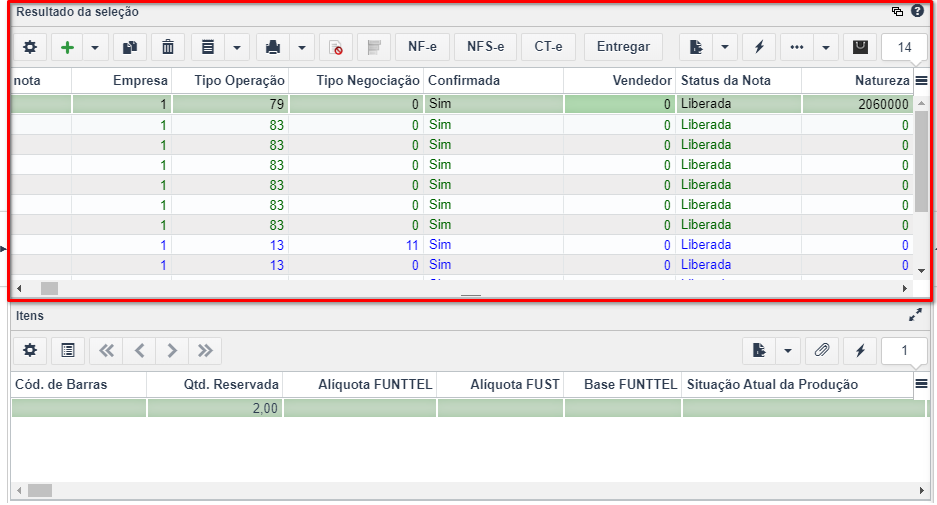Click lightning bolt action icon in top toolbar
This screenshot has width=937, height=505.
tap(759, 47)
